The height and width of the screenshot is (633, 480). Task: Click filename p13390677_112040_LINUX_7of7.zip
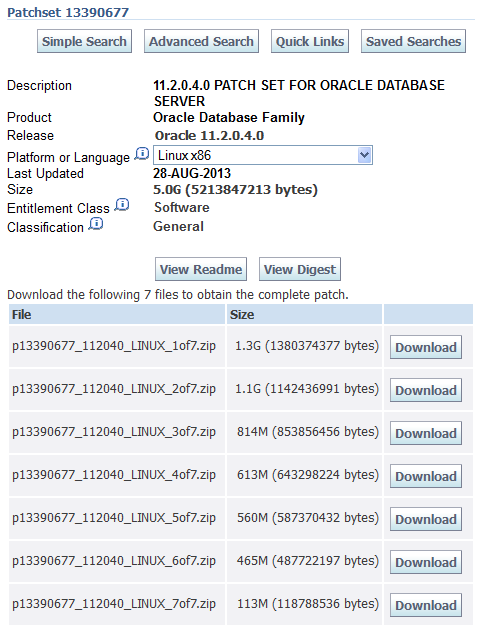[x=114, y=604]
